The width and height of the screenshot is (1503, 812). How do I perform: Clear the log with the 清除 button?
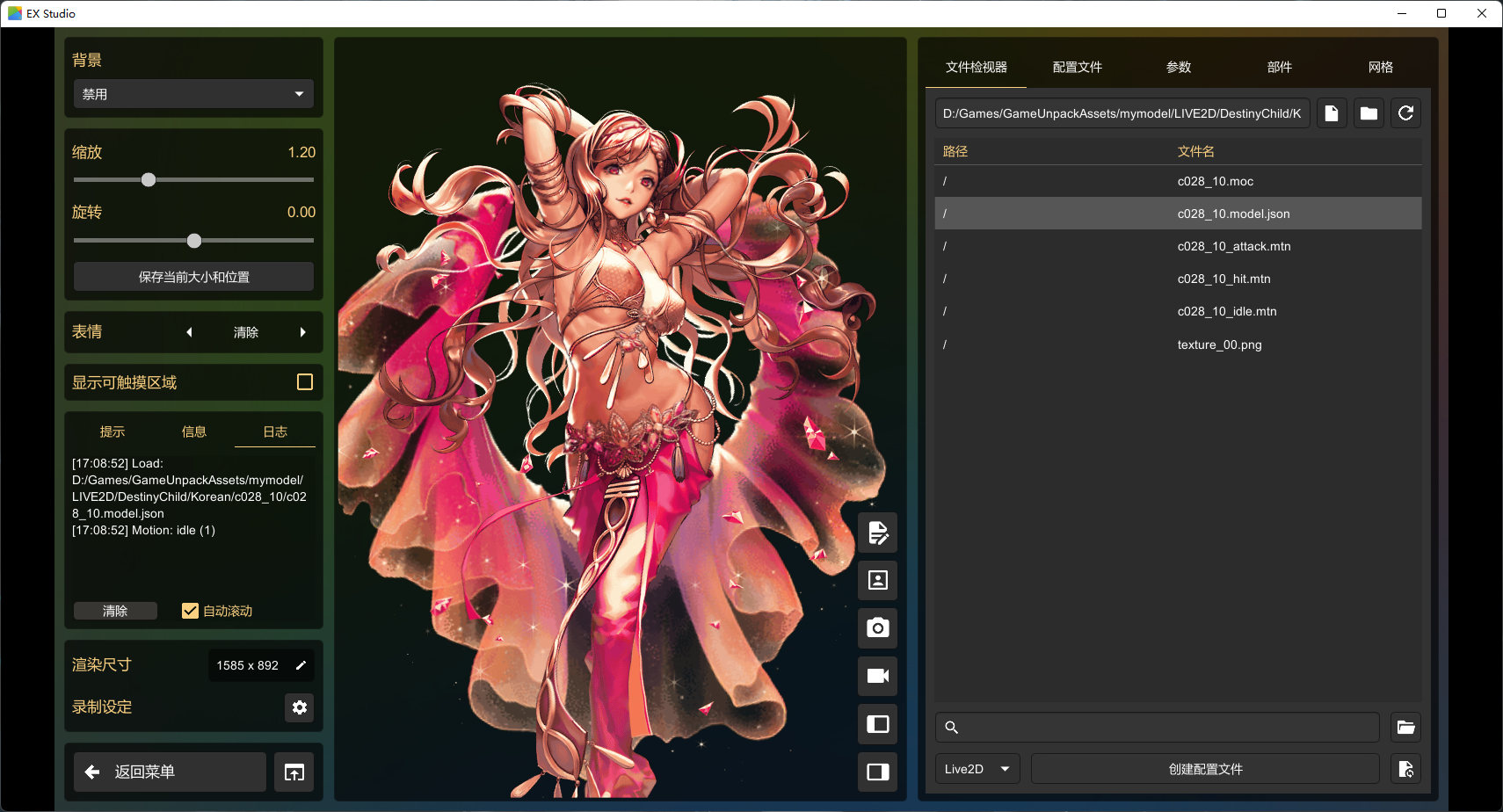point(115,611)
